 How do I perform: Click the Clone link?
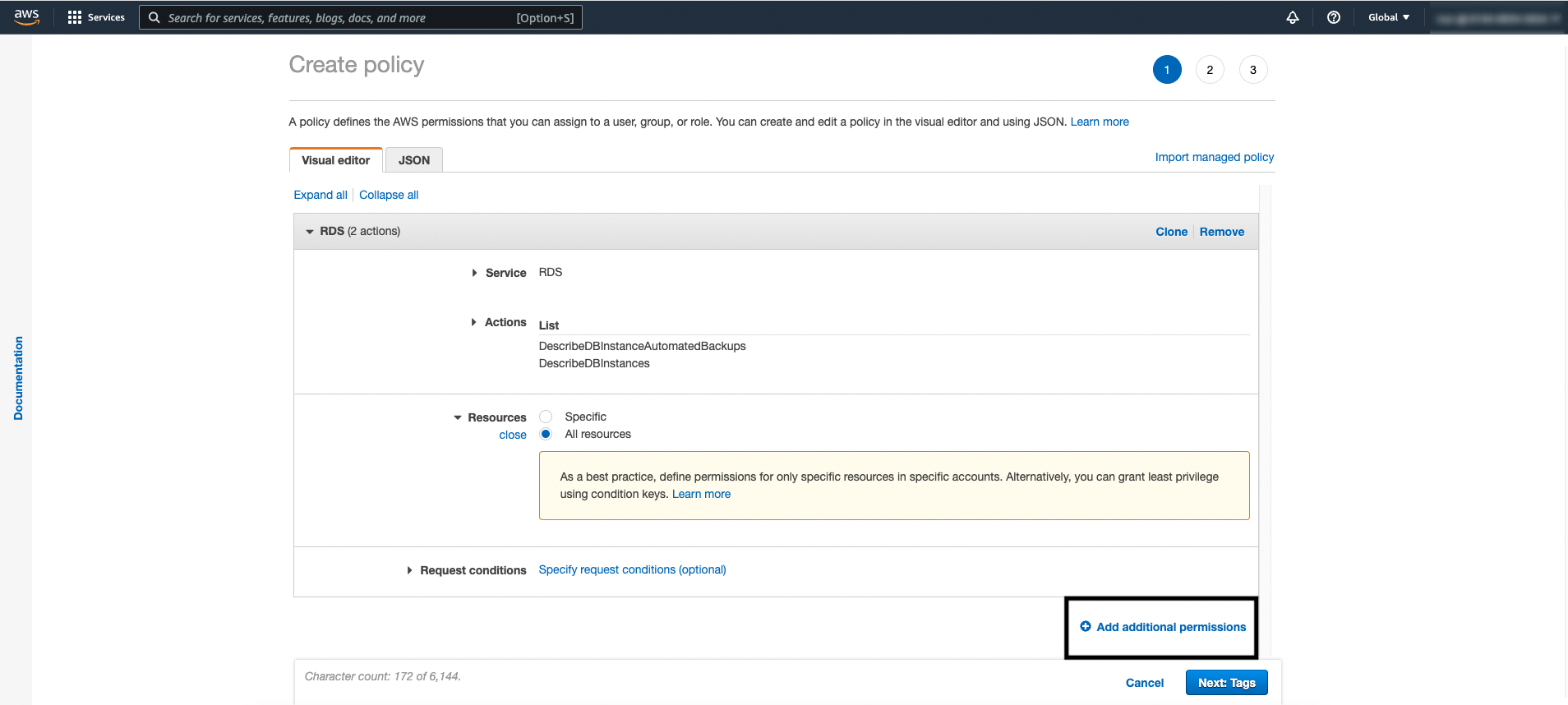point(1172,232)
